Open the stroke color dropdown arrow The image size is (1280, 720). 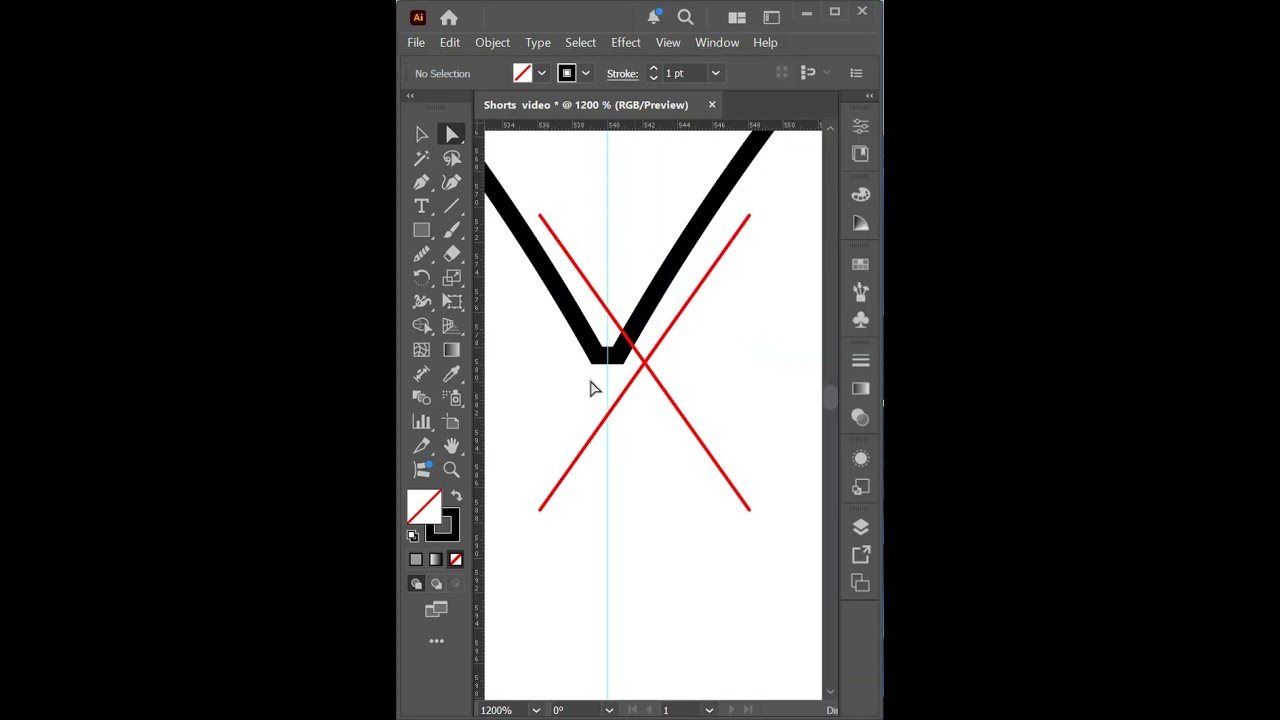click(x=586, y=73)
